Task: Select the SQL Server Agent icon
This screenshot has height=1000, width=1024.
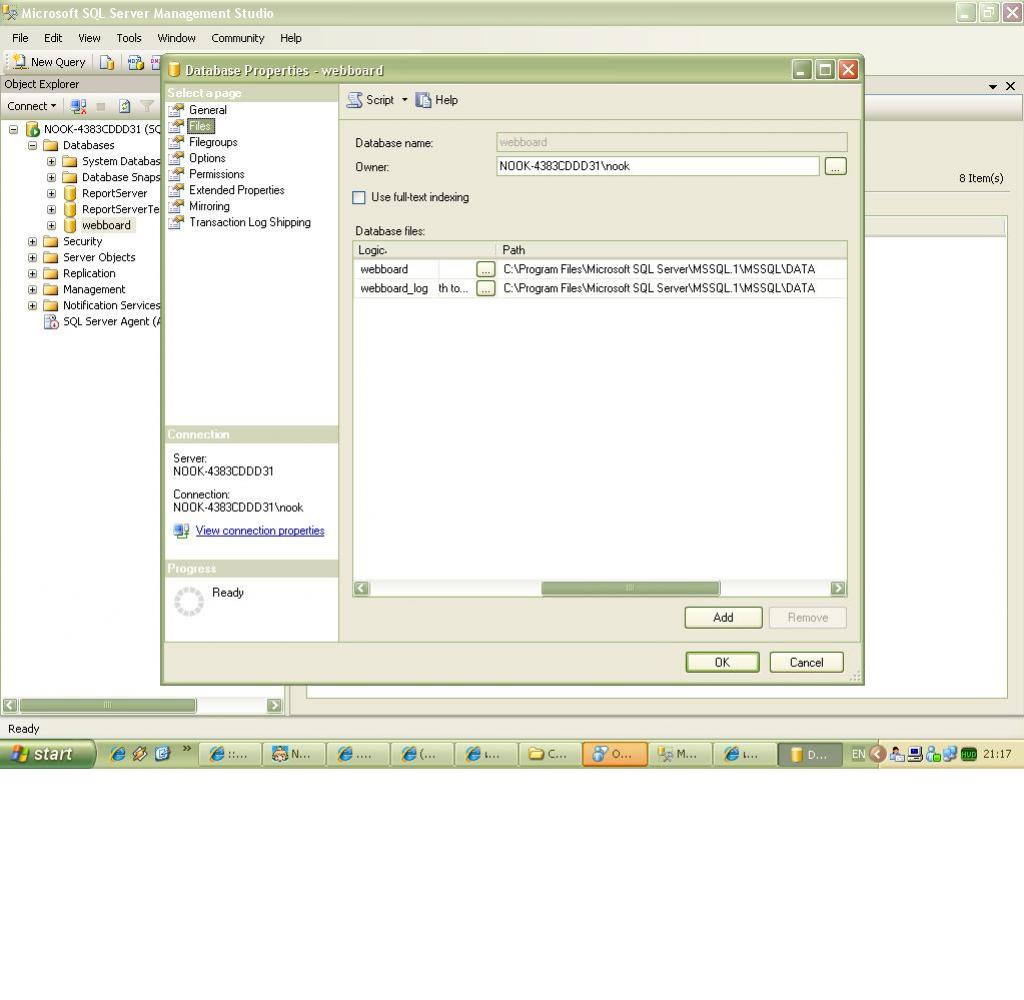Action: pos(51,321)
